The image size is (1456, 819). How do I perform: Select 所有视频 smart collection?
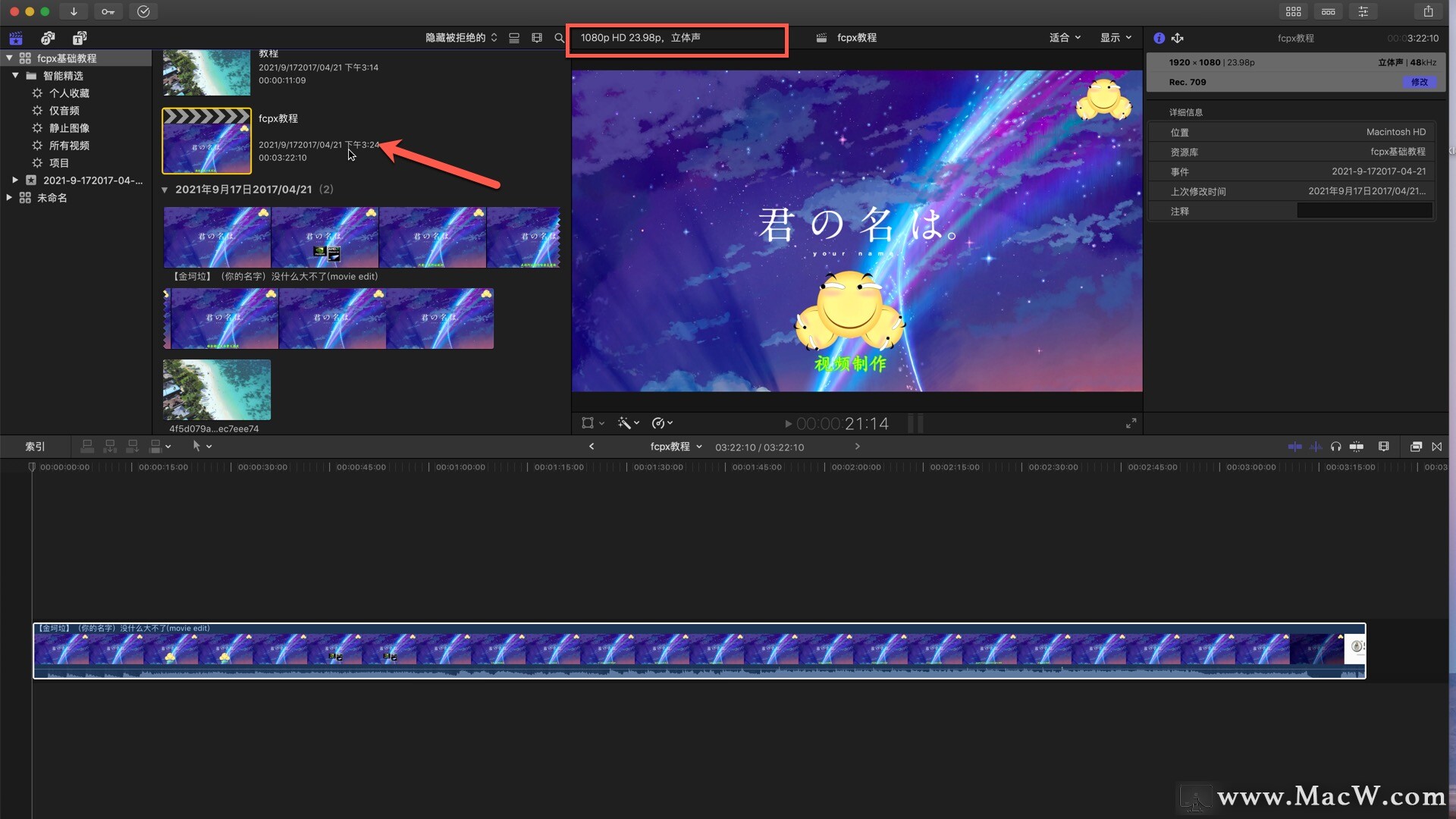tap(69, 146)
